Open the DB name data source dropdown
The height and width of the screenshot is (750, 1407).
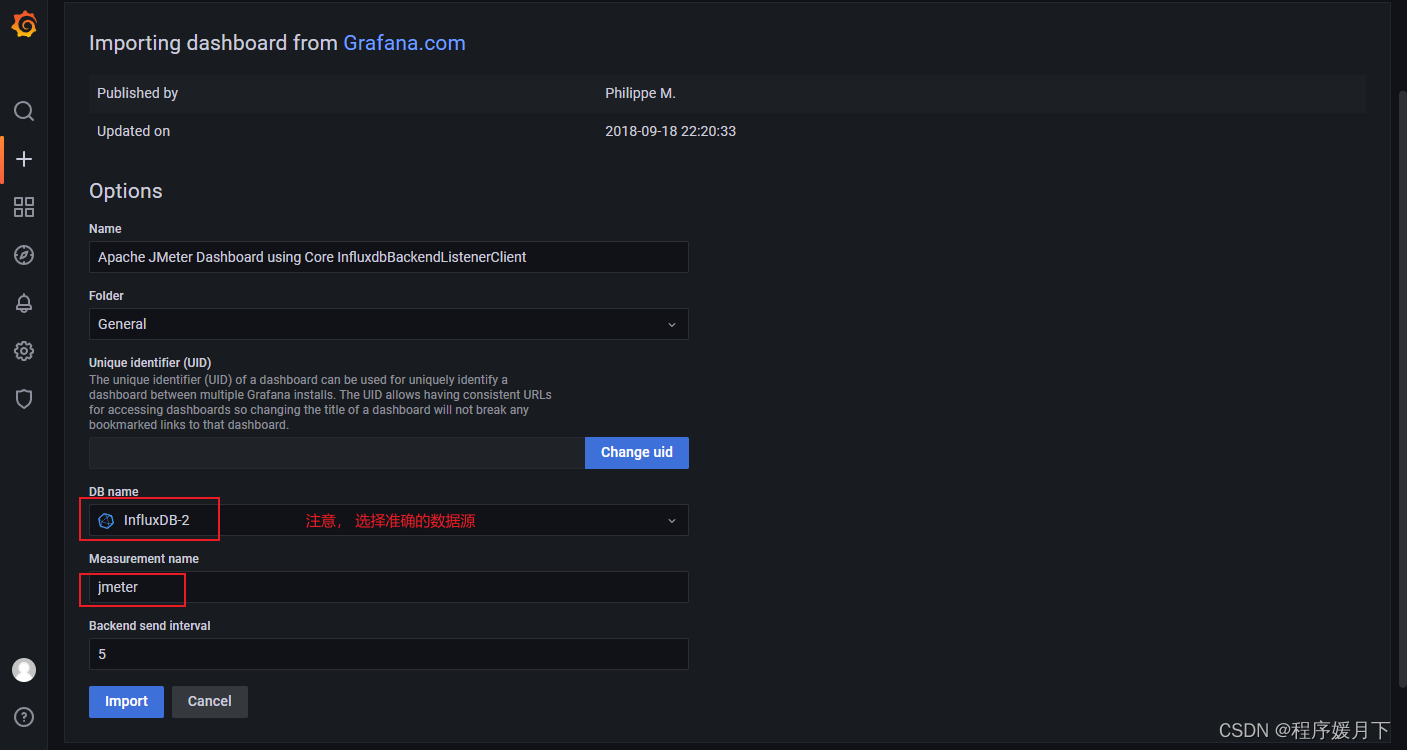[389, 520]
